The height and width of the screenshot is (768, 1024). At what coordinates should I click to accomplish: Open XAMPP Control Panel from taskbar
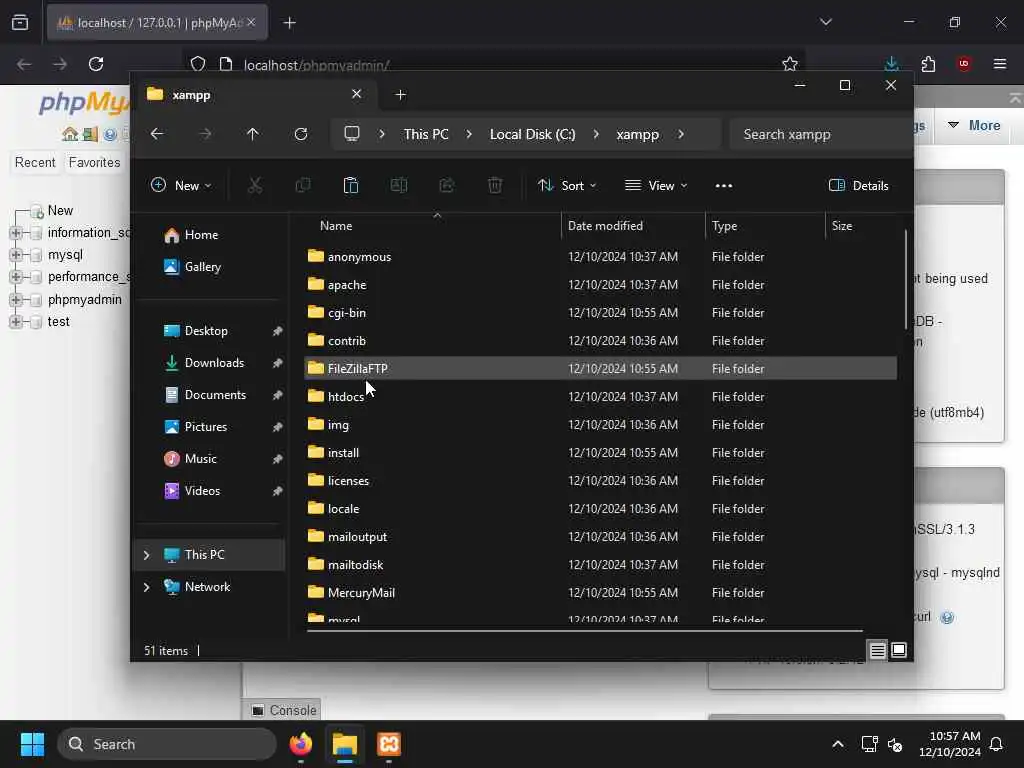coord(389,744)
